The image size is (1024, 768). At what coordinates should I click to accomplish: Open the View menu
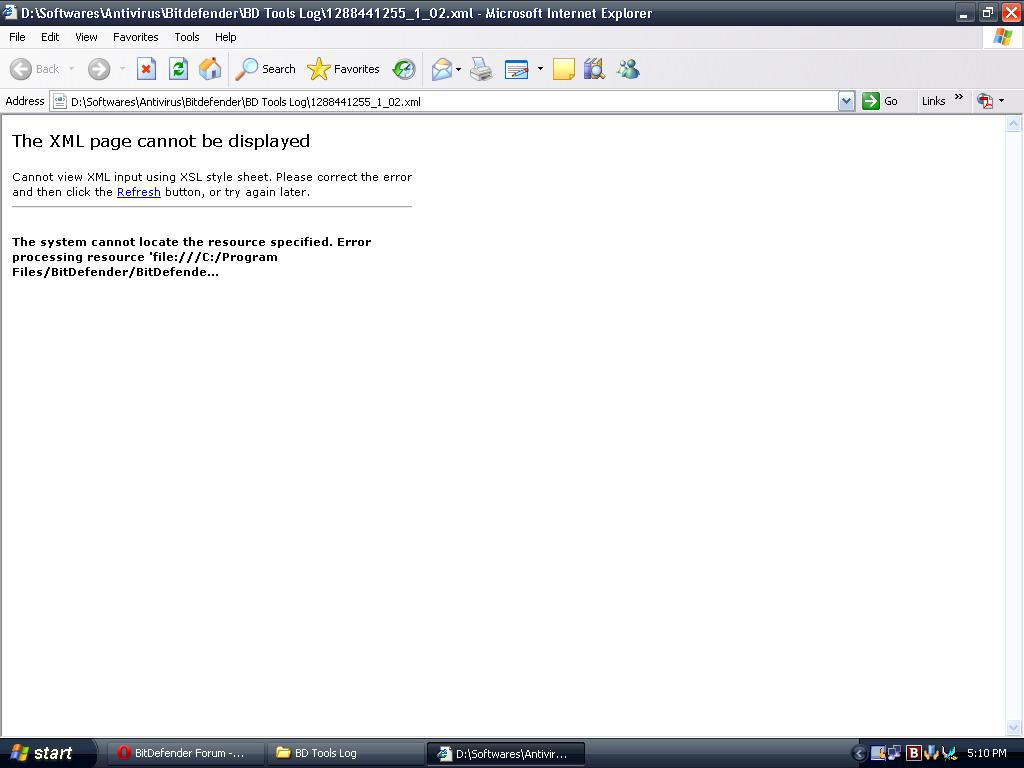tap(86, 37)
